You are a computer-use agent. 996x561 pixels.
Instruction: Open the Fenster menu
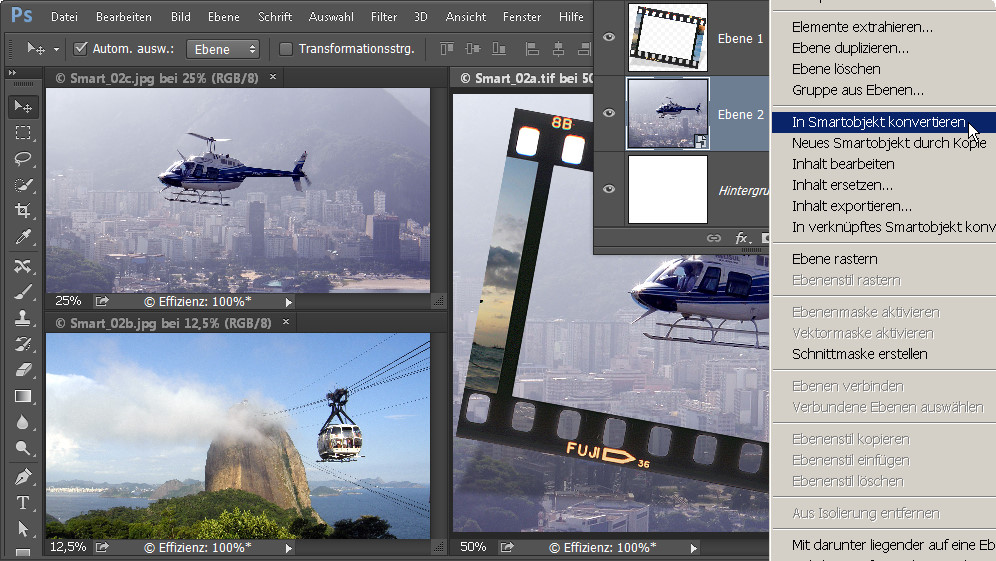[x=522, y=17]
